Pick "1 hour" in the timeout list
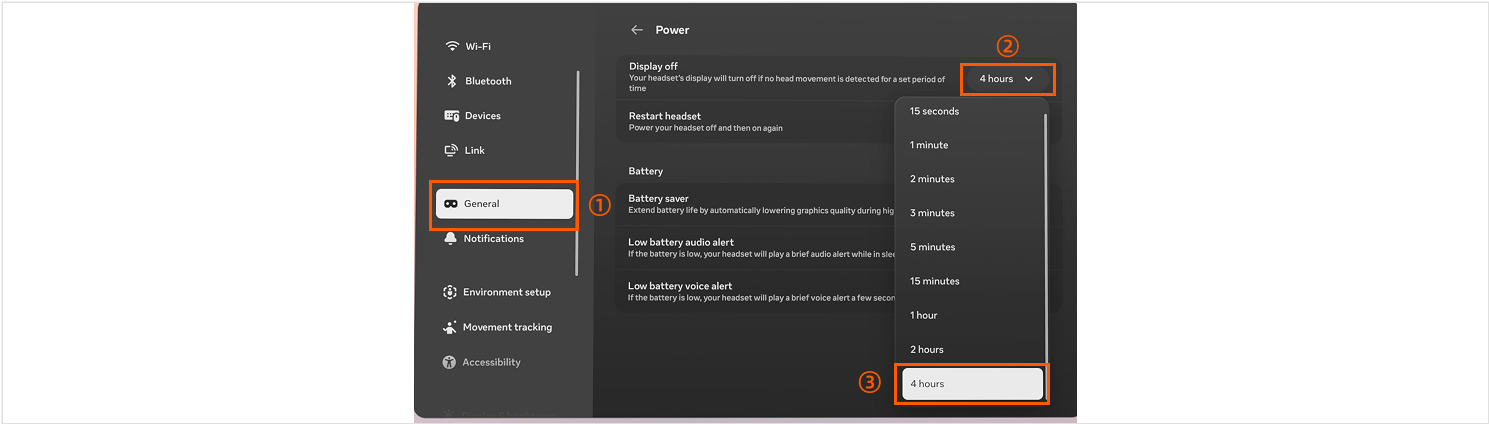 tap(924, 316)
